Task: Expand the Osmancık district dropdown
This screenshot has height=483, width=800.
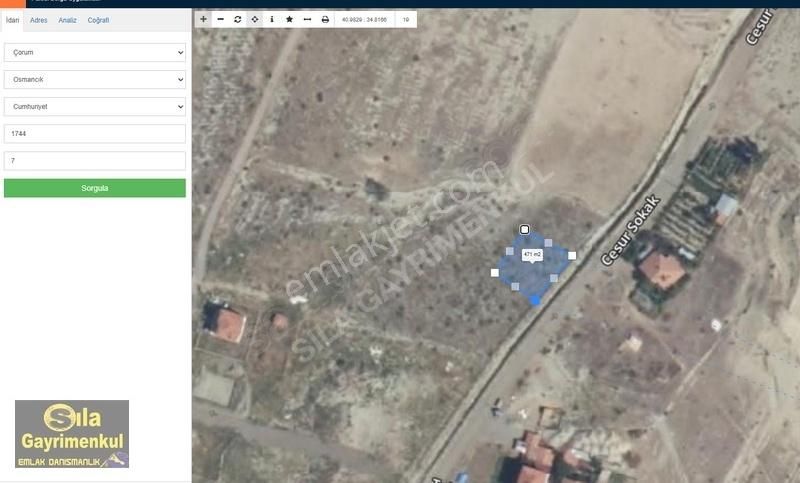Action: [x=95, y=80]
